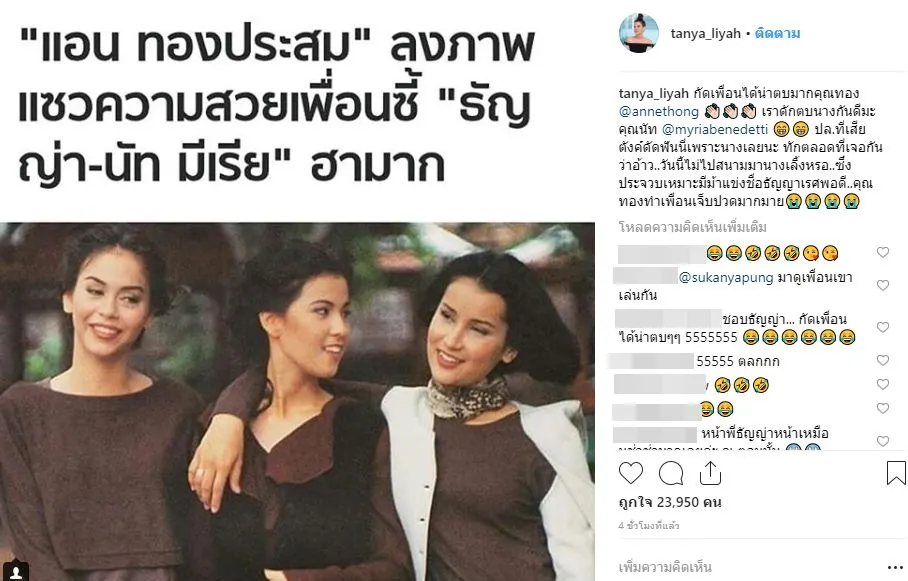Open tanya_liyah profile picture avatar

click(639, 34)
